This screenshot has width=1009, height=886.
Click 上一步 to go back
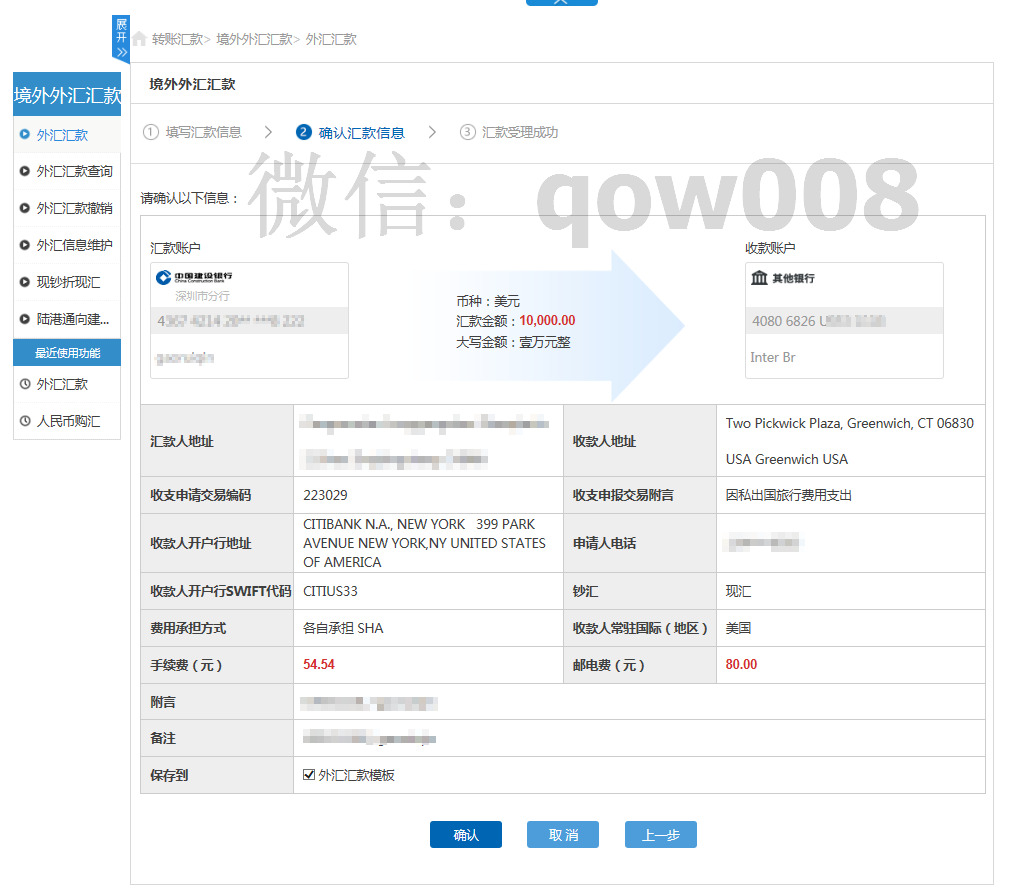pyautogui.click(x=660, y=834)
